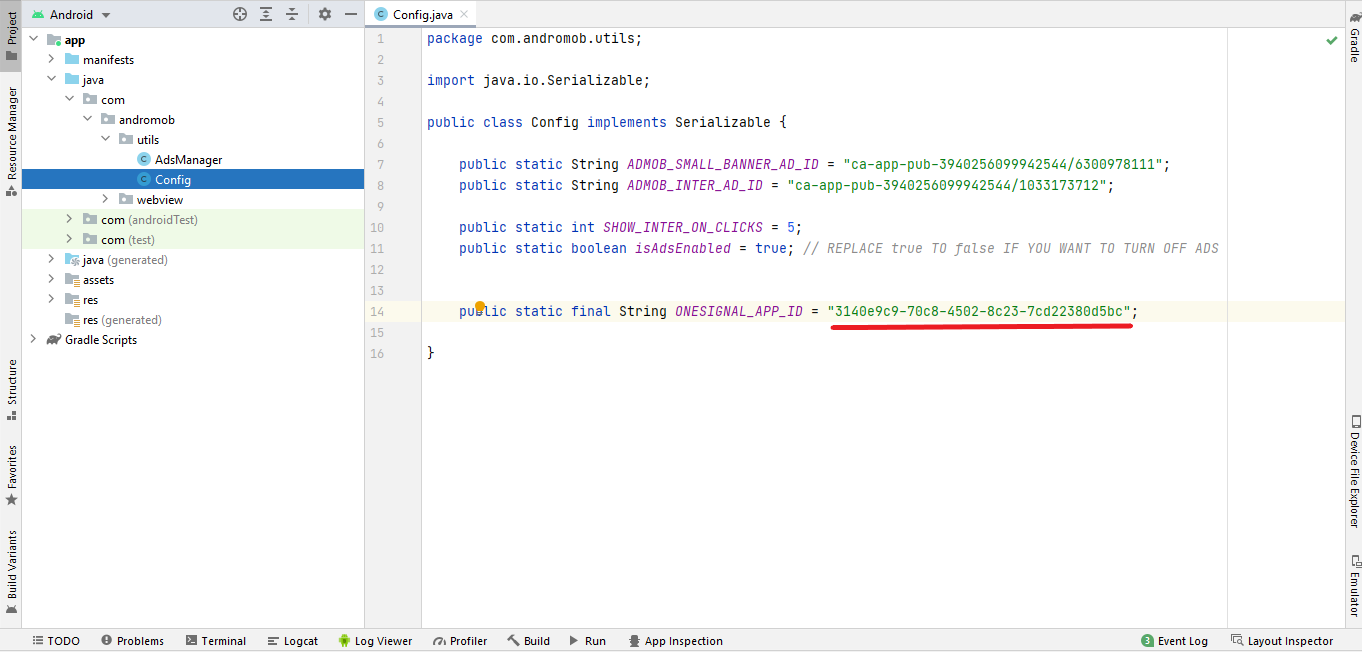
Task: Open Project panel gear settings
Action: coord(325,14)
